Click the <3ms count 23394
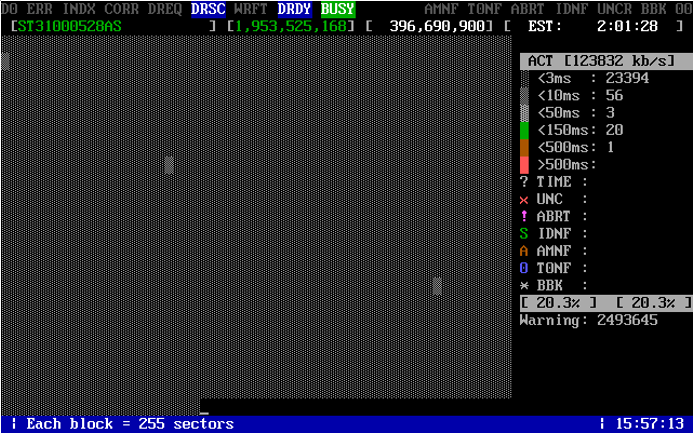 click(628, 78)
